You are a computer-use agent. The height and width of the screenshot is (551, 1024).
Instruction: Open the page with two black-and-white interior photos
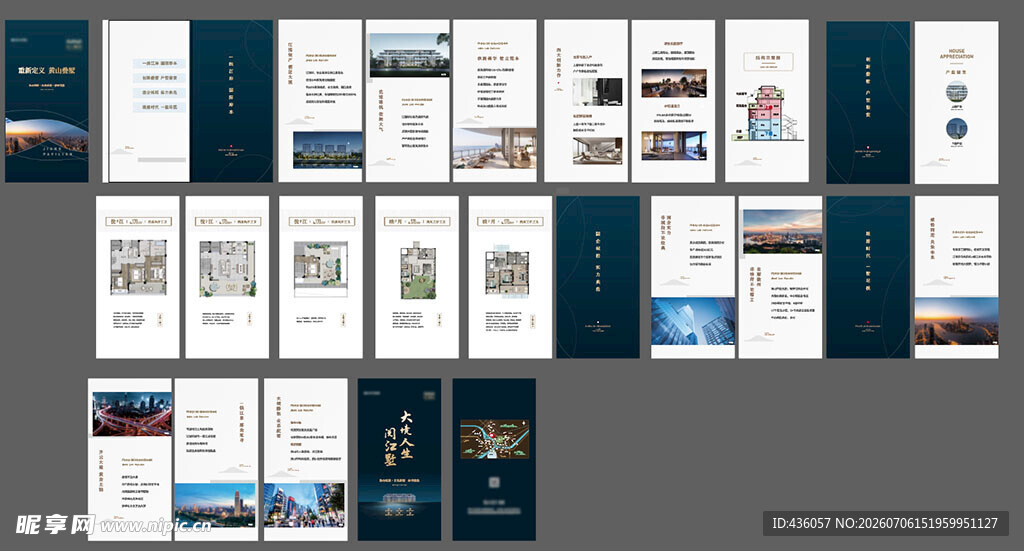(586, 101)
